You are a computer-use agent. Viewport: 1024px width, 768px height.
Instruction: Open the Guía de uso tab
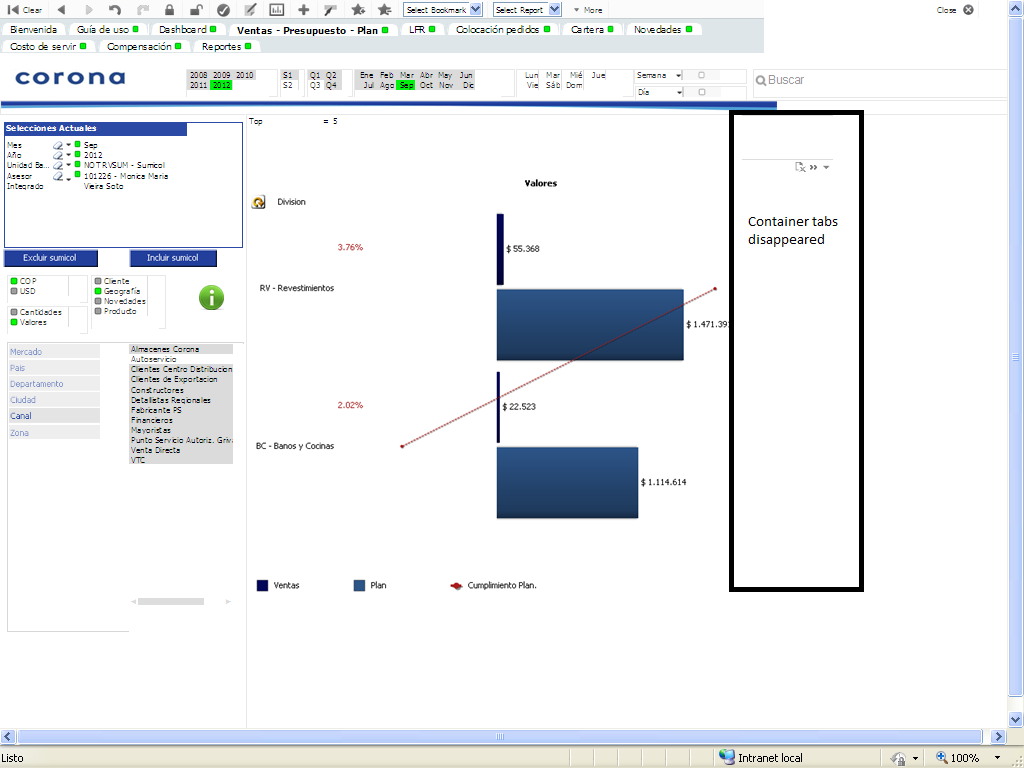[x=108, y=29]
